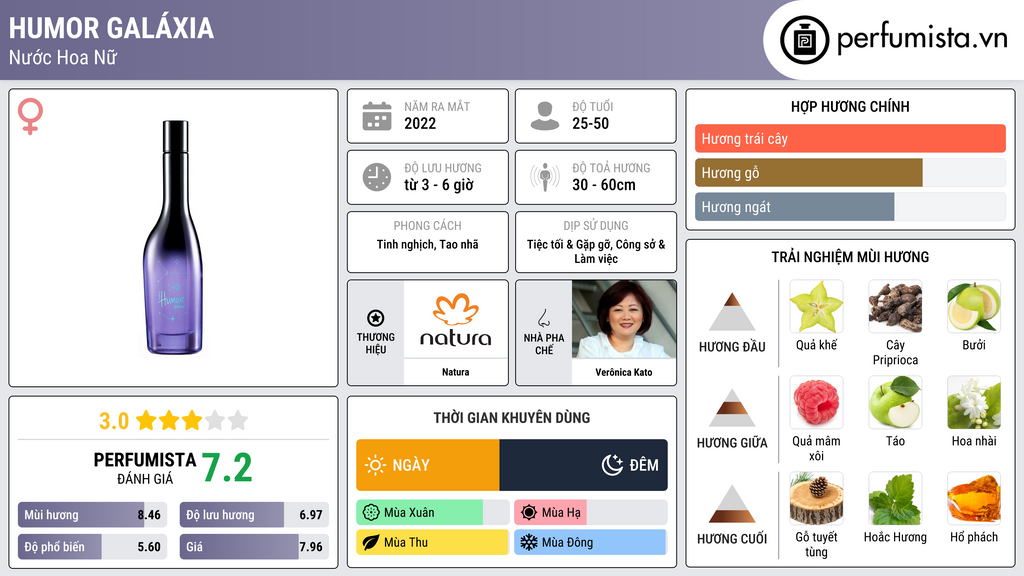The height and width of the screenshot is (576, 1024).
Task: Click the Hợp Hương Chính heading
Action: click(x=850, y=106)
